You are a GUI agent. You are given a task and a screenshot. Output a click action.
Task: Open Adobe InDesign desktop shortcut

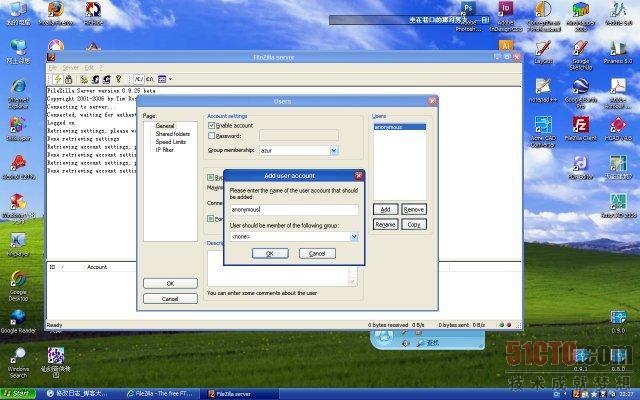(506, 16)
